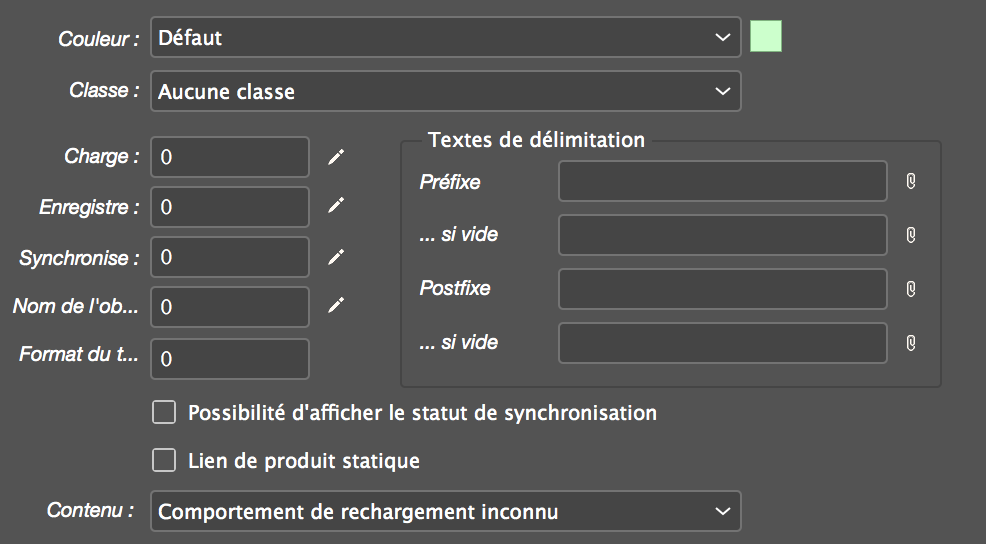
Task: Toggle the Lien de produit statique checkbox
Action: [x=164, y=460]
